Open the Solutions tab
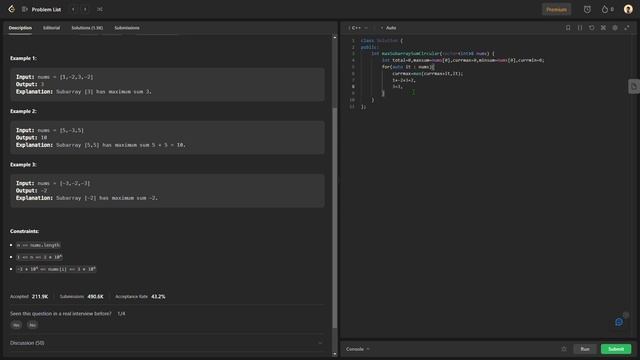 (87, 28)
